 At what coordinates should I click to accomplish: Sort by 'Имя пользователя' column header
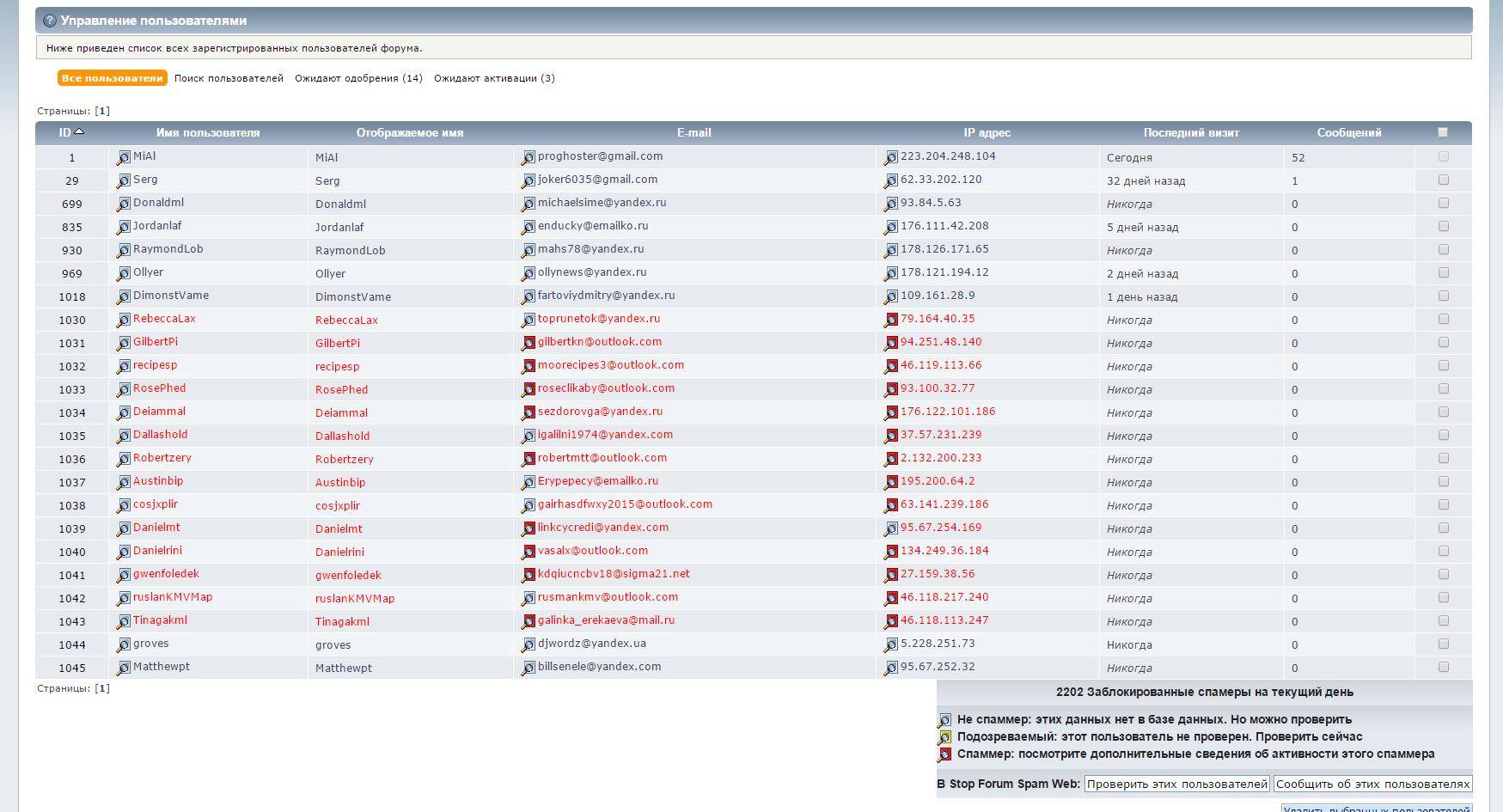point(208,133)
